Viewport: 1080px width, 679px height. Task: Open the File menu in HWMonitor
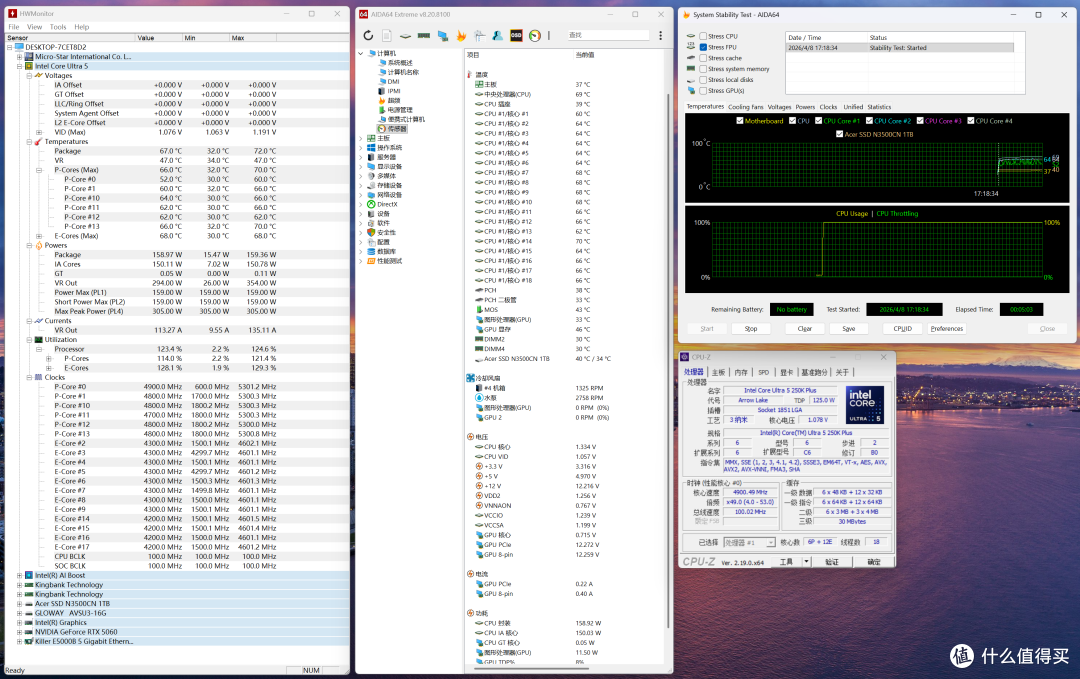tap(14, 27)
